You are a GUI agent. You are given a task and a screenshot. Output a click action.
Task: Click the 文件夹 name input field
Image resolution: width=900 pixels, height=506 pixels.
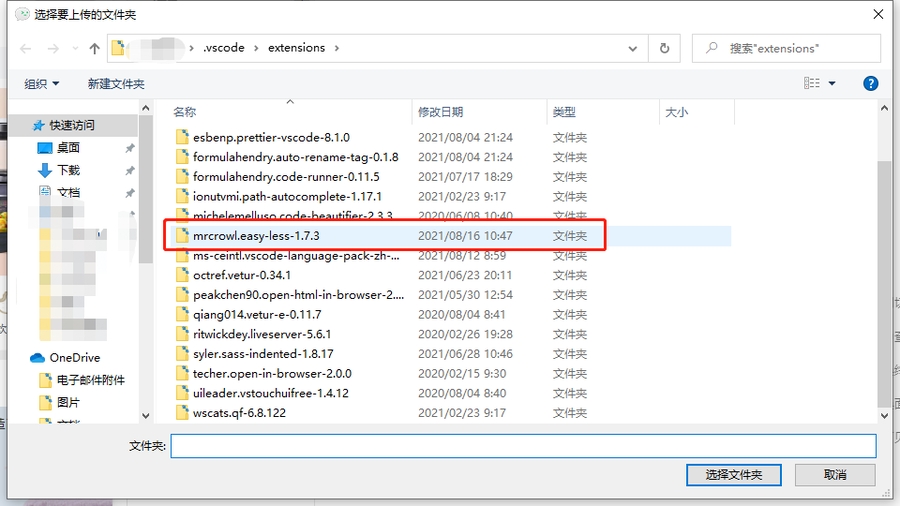point(522,446)
